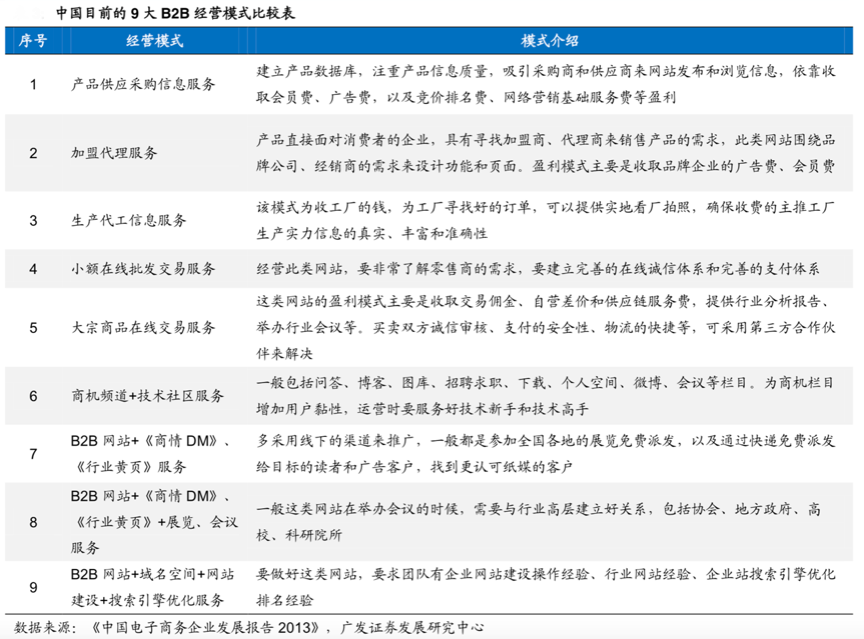Select the 加盟代理服务 cell
Image resolution: width=864 pixels, height=639 pixels.
point(114,153)
